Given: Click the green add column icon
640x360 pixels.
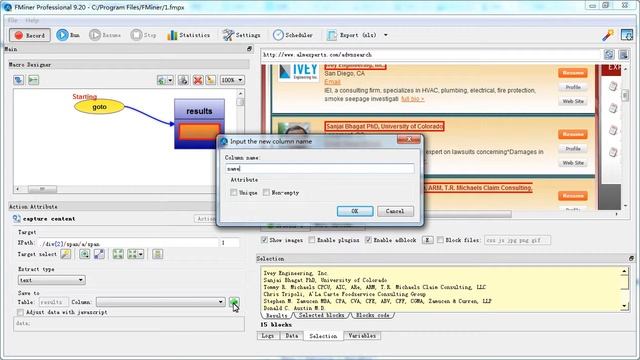Looking at the screenshot, I should click(234, 302).
